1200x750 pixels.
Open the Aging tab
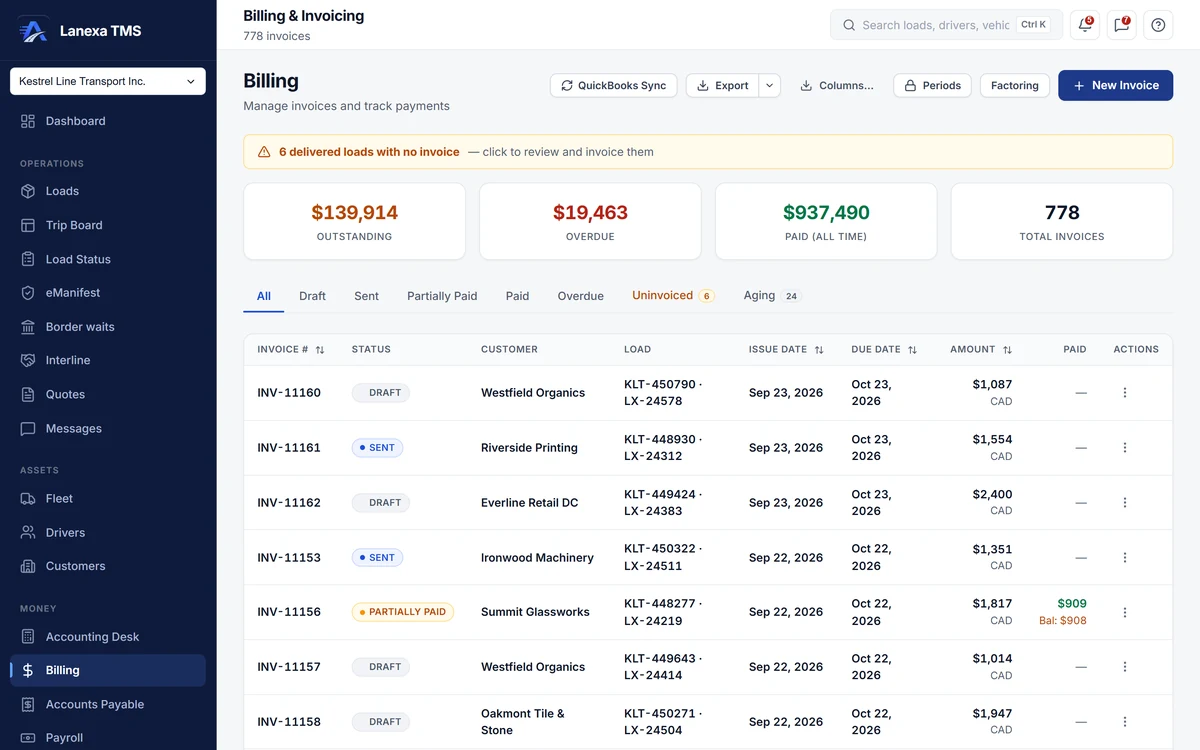click(772, 296)
